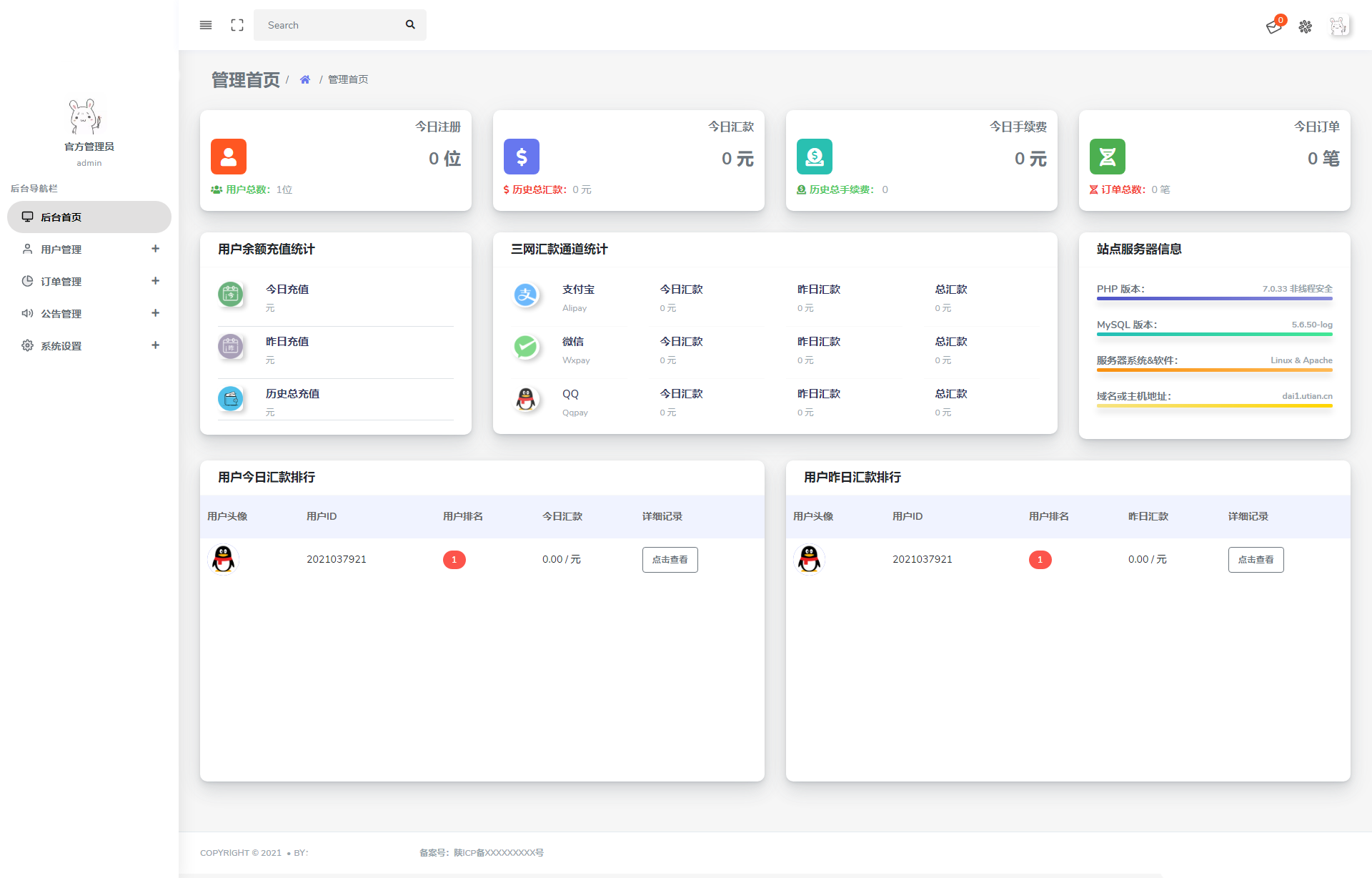
Task: Expand the 订单管理 menu plus sign
Action: point(155,281)
